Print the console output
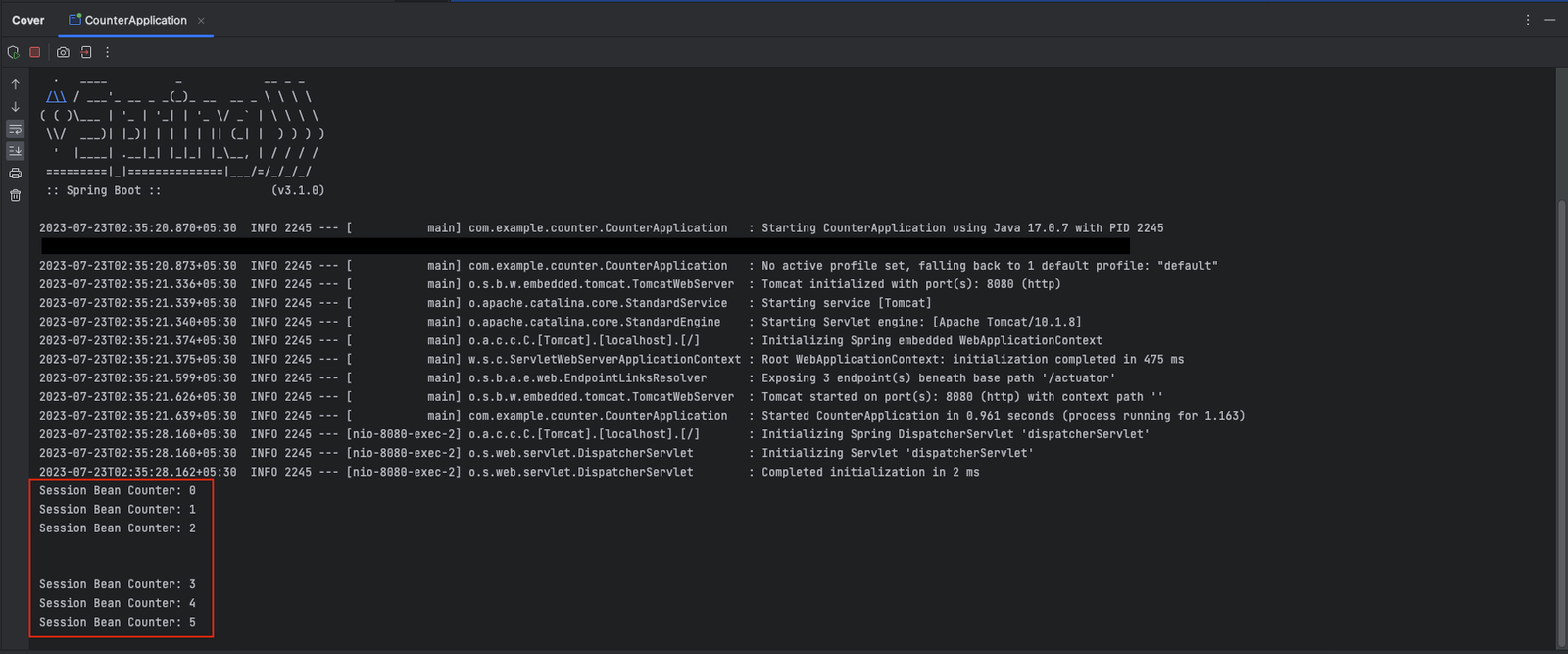The width and height of the screenshot is (1568, 654). click(x=15, y=174)
